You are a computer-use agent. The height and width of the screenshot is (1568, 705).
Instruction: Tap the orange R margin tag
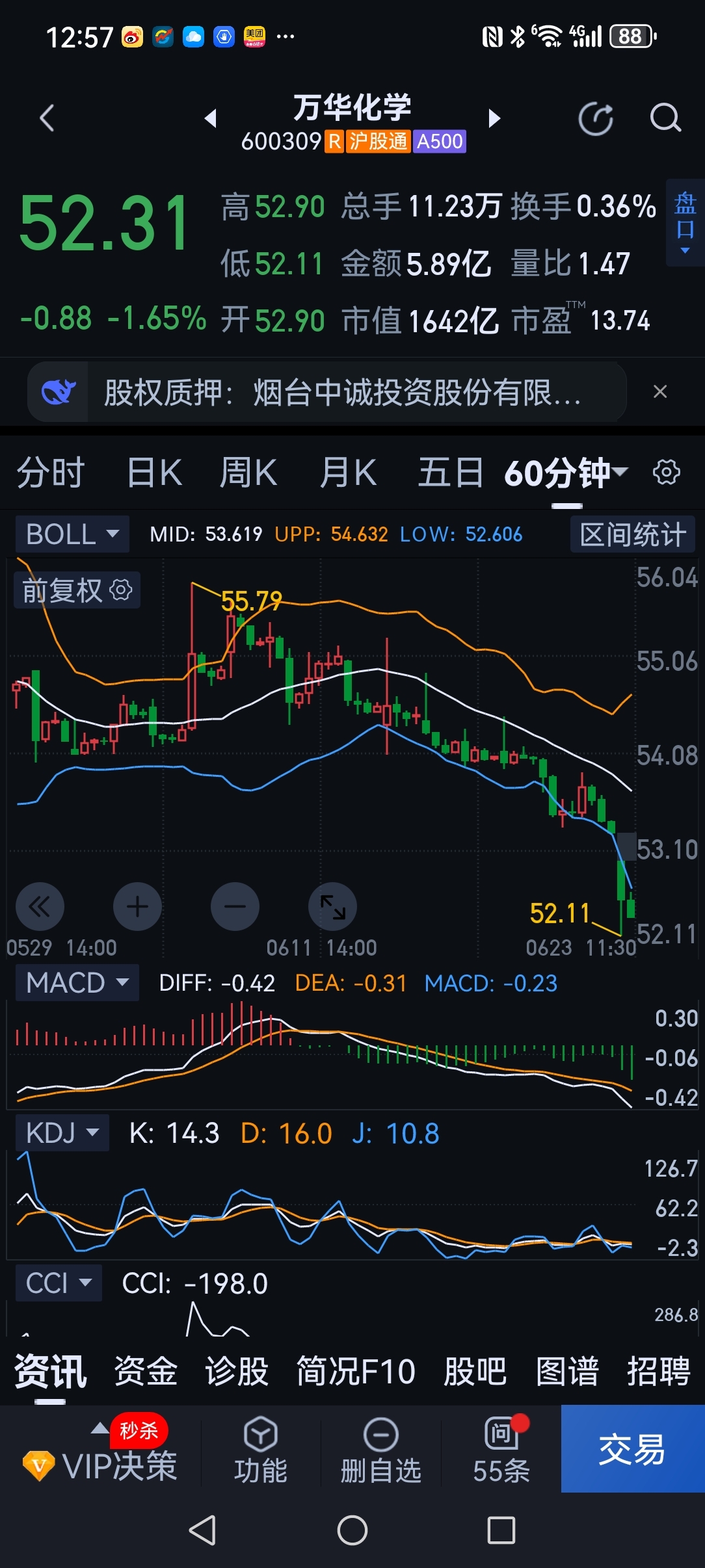click(334, 141)
